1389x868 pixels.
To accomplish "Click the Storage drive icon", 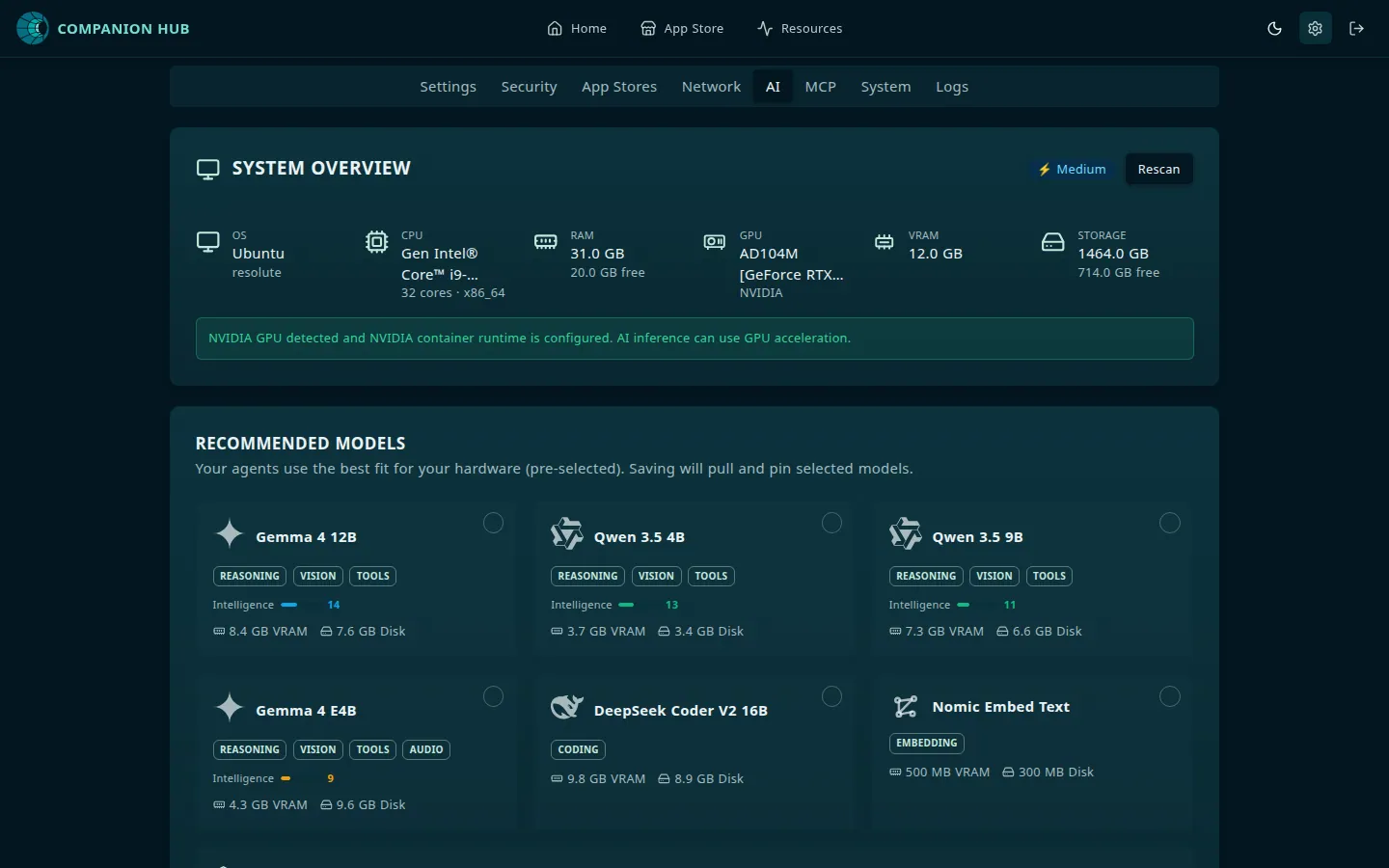I will point(1053,242).
